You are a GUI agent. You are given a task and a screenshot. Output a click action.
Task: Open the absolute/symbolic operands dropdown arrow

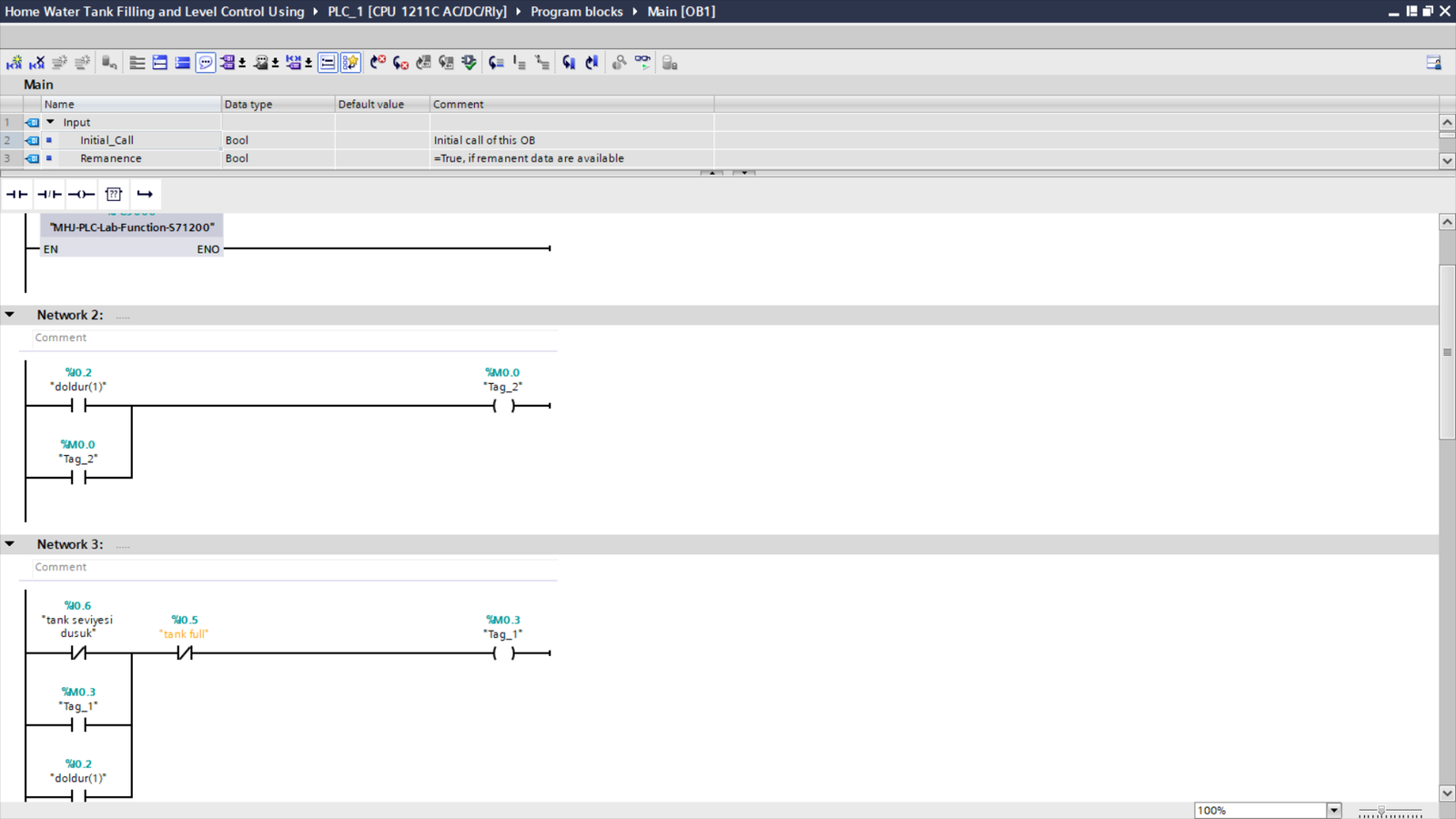(x=242, y=63)
